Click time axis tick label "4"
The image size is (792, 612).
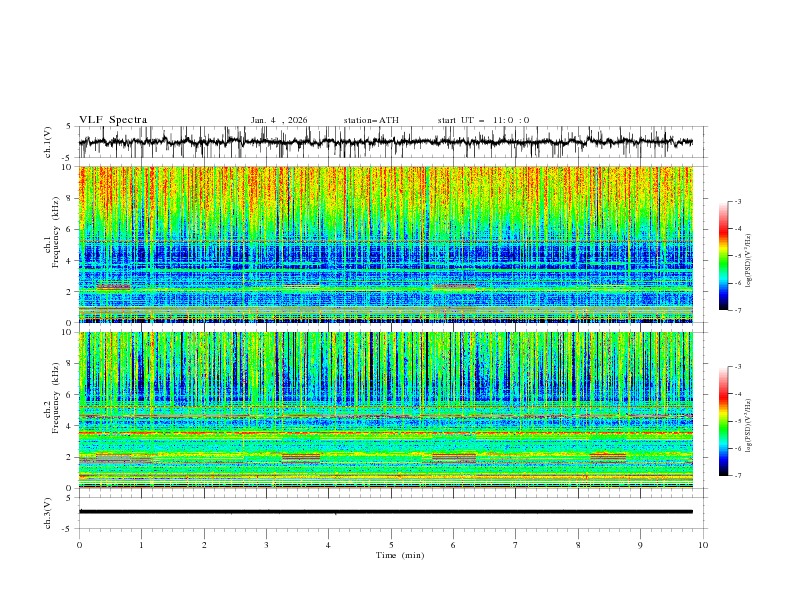pos(329,545)
